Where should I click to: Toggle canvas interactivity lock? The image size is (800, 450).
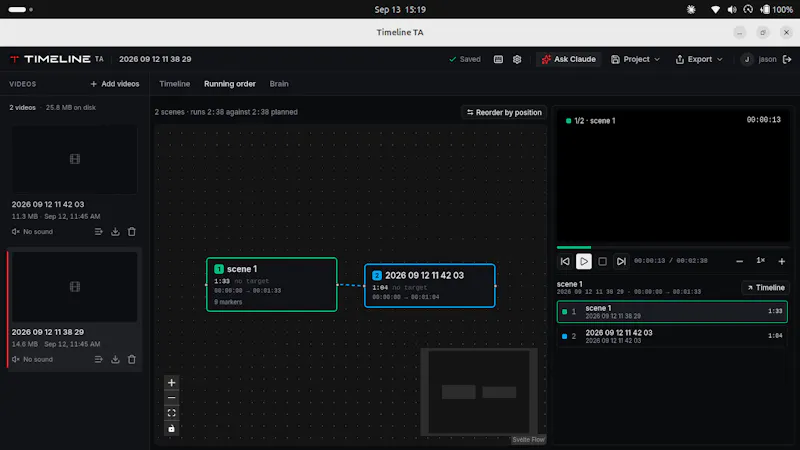click(171, 429)
